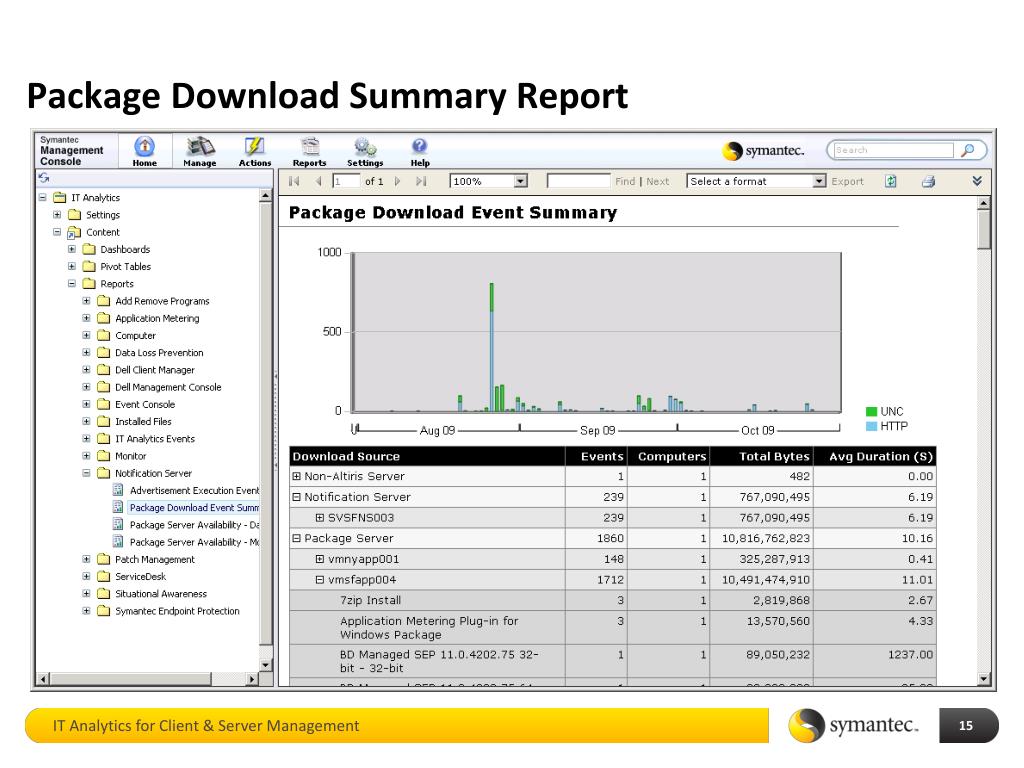
Task: Expand SVSFNS003 table row
Action: pos(320,518)
